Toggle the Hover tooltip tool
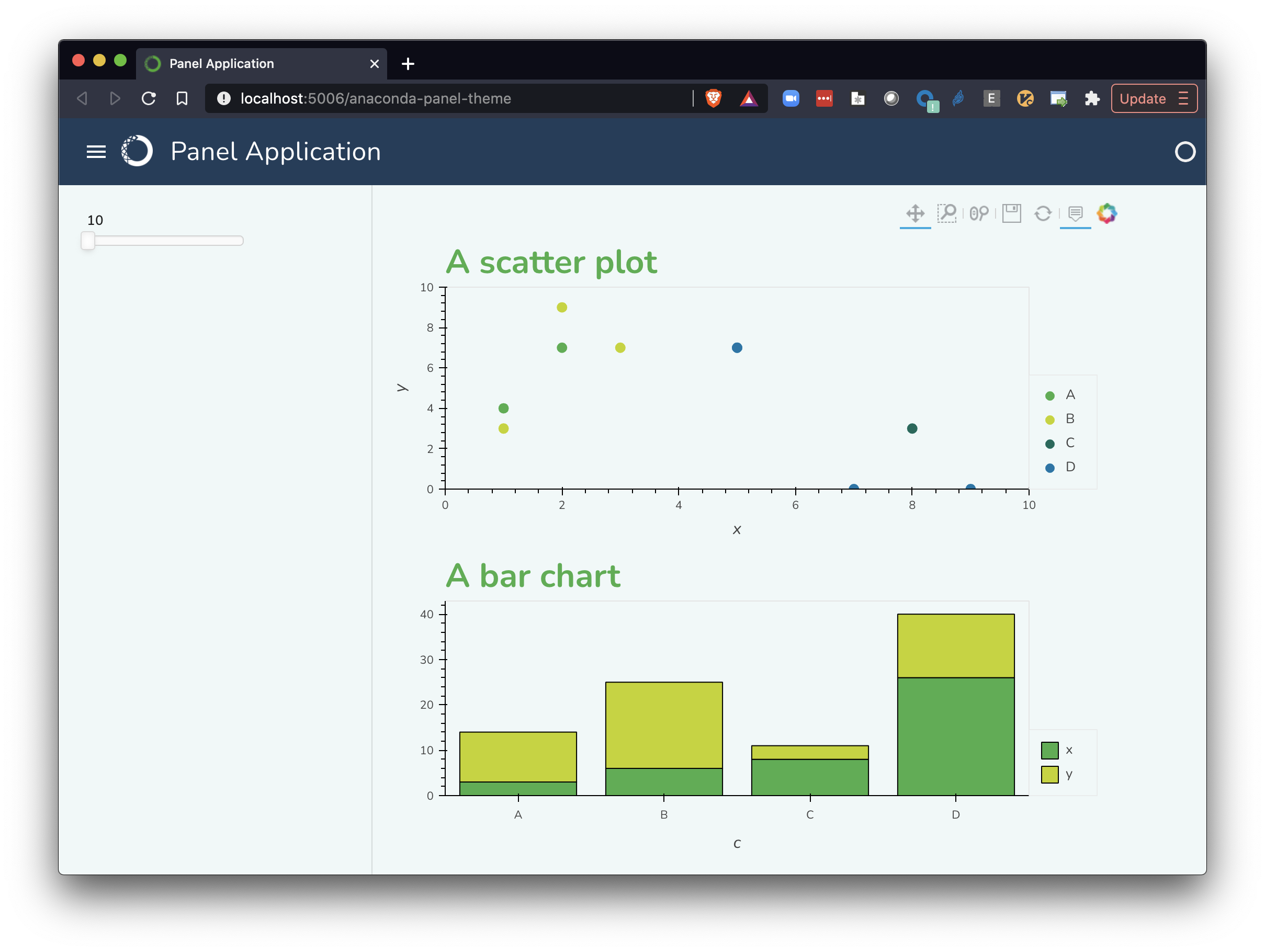Screen dimensions: 1265x952 (1075, 213)
